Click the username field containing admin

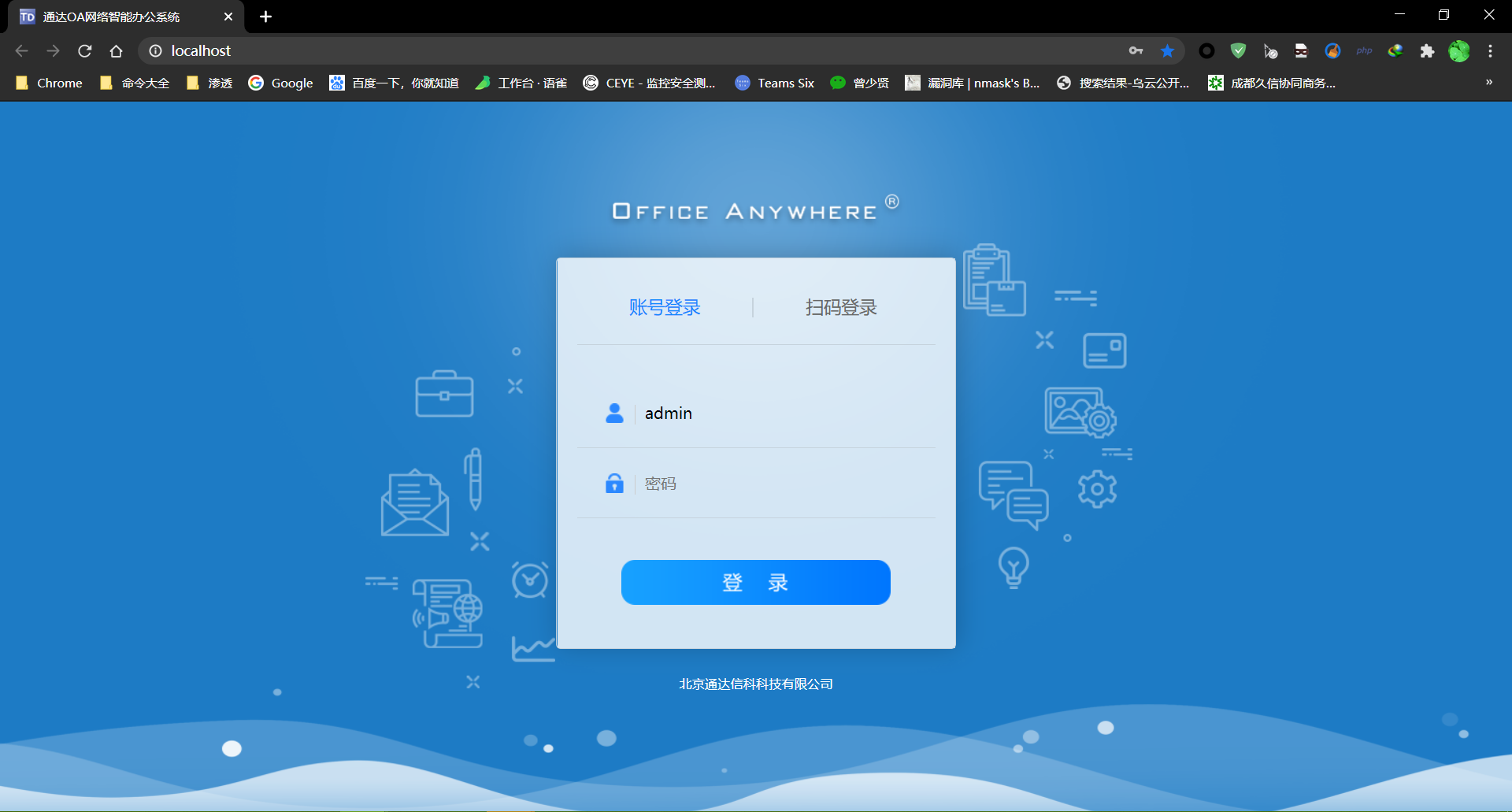coord(756,413)
